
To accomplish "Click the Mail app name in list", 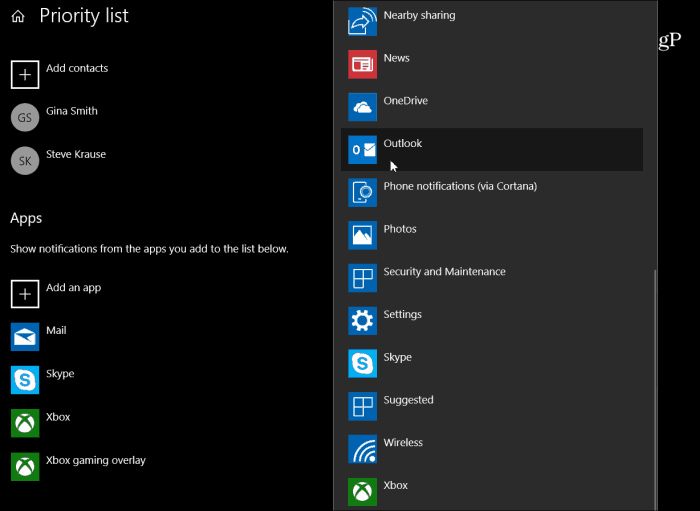I will click(56, 331).
